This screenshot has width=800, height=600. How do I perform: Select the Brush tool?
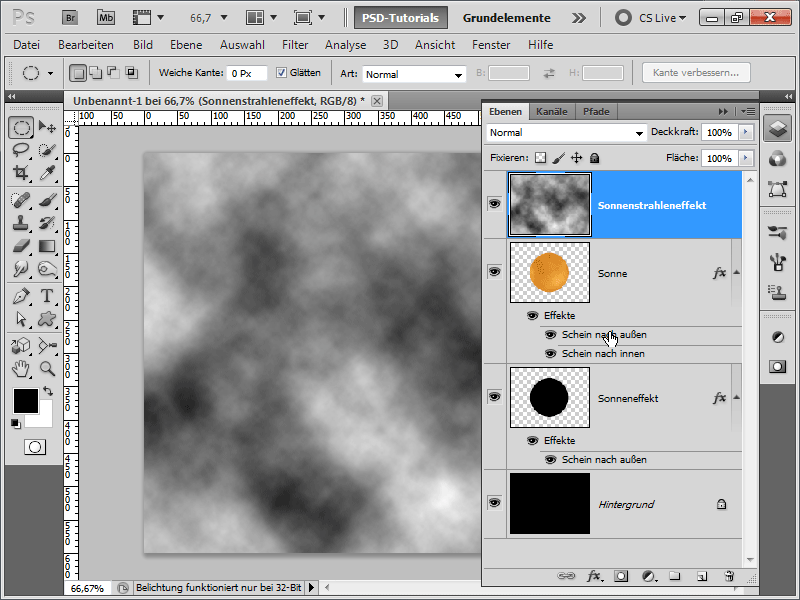(x=47, y=199)
